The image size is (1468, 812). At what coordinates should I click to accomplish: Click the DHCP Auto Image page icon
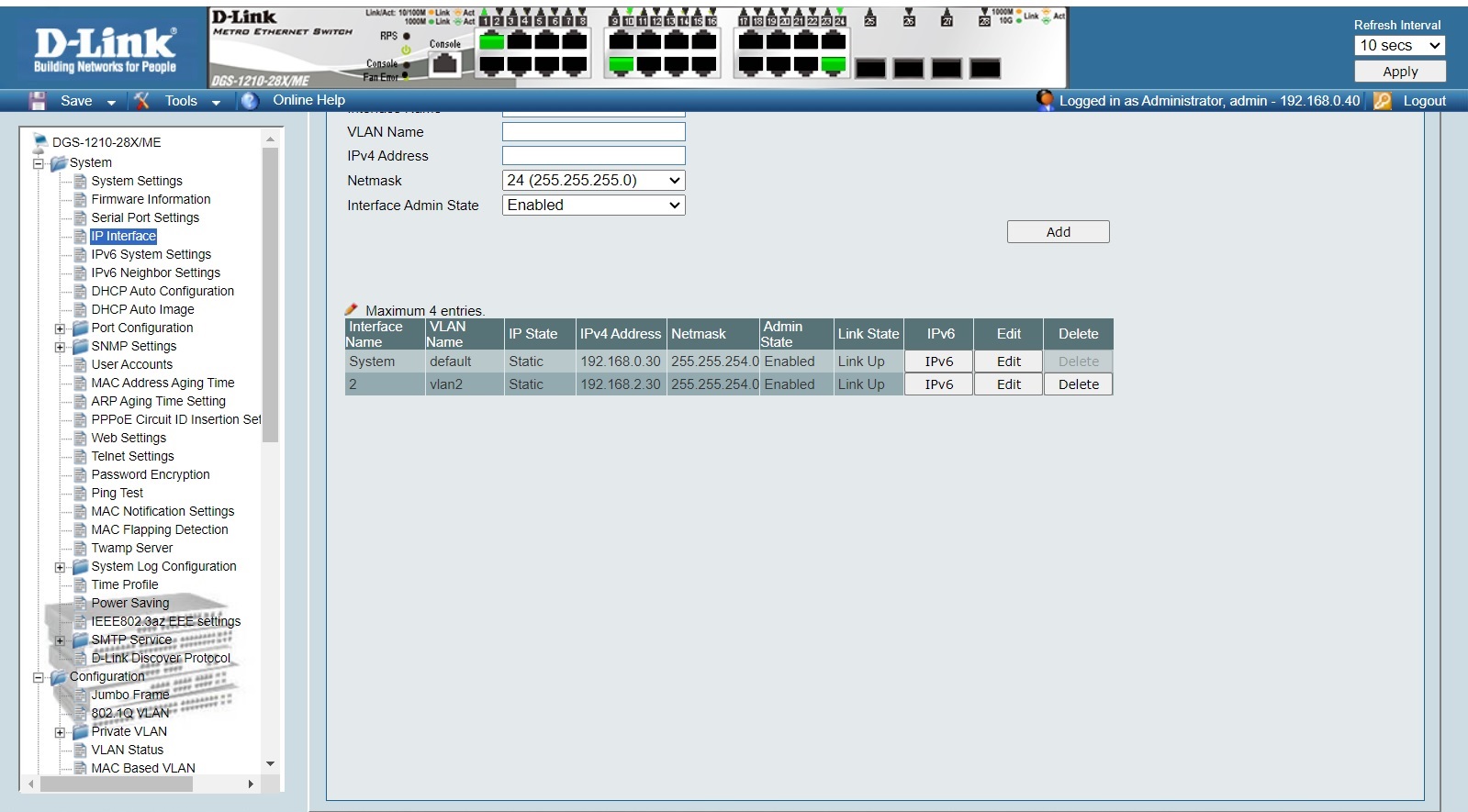click(80, 310)
